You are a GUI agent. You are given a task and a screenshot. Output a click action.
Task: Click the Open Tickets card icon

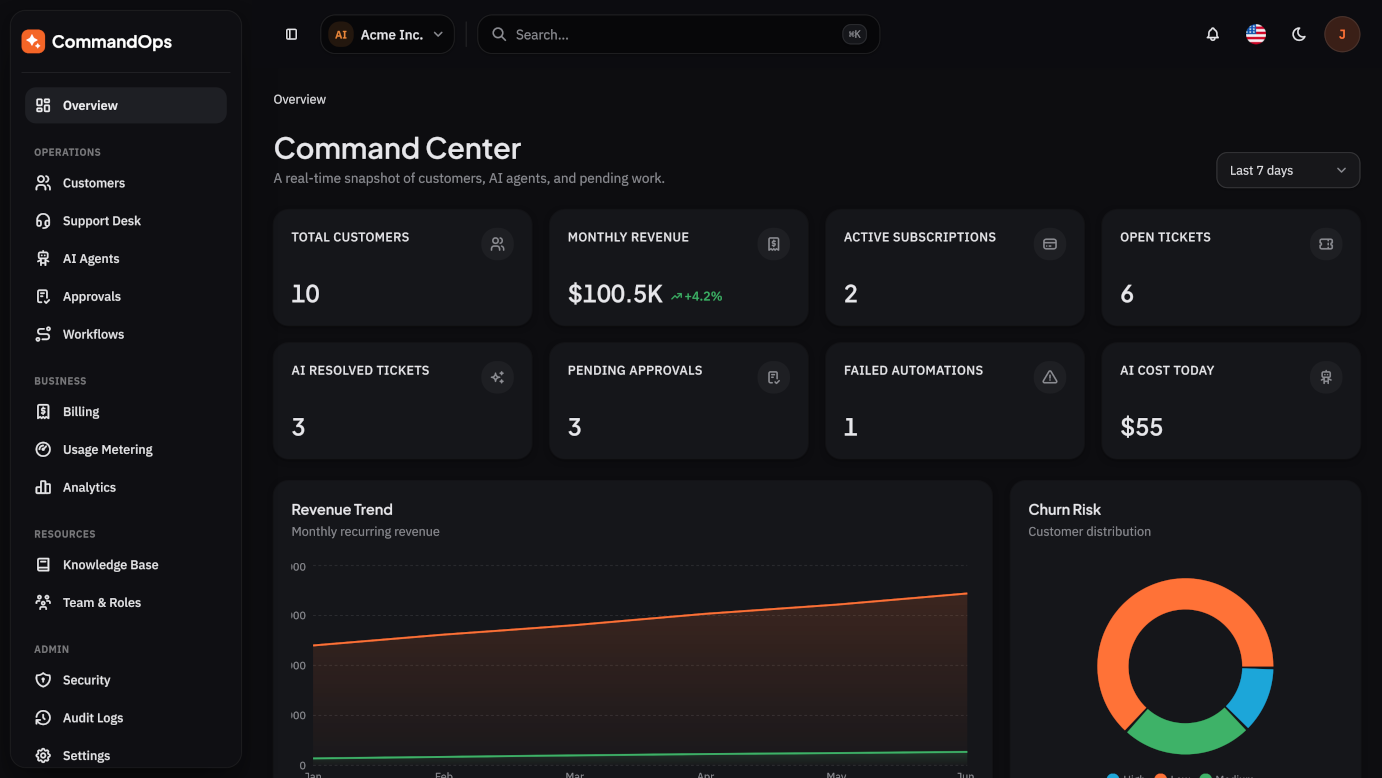(x=1326, y=244)
